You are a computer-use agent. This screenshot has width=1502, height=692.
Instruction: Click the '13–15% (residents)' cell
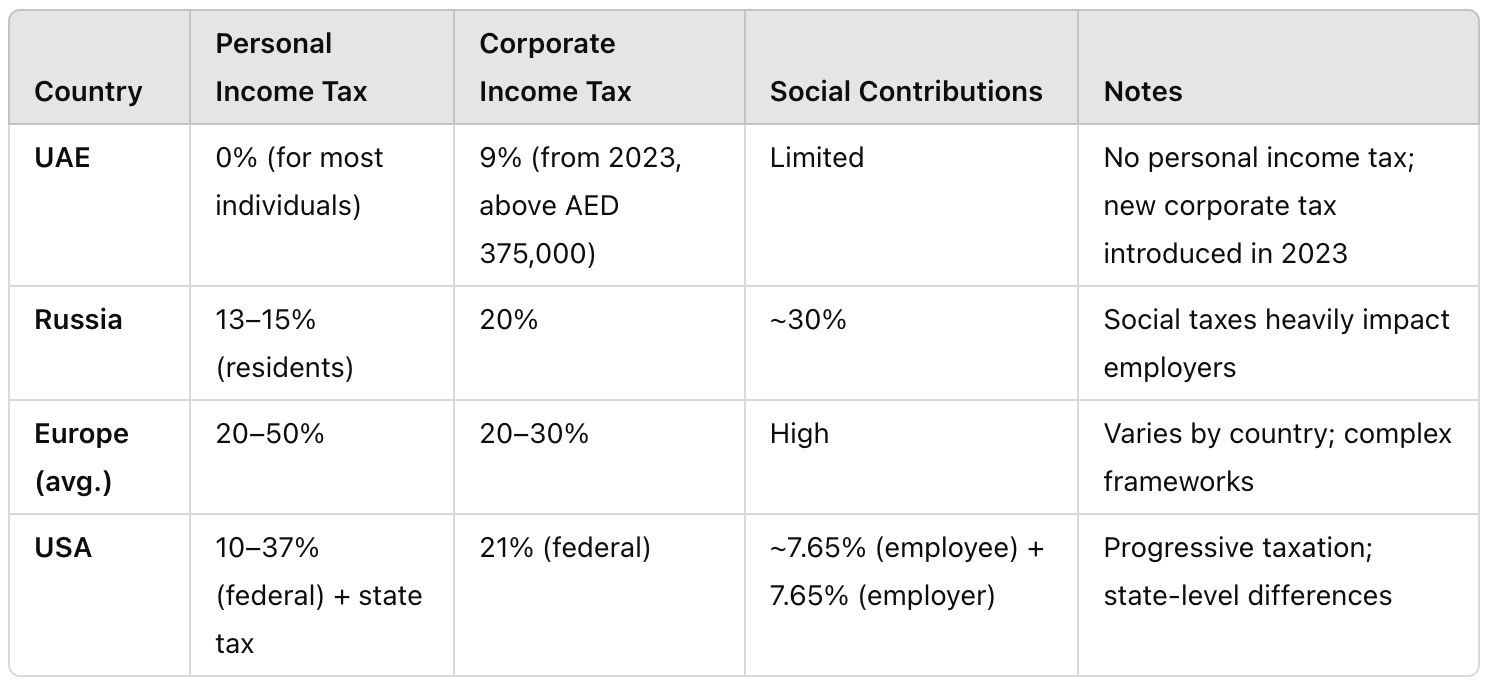[x=284, y=344]
